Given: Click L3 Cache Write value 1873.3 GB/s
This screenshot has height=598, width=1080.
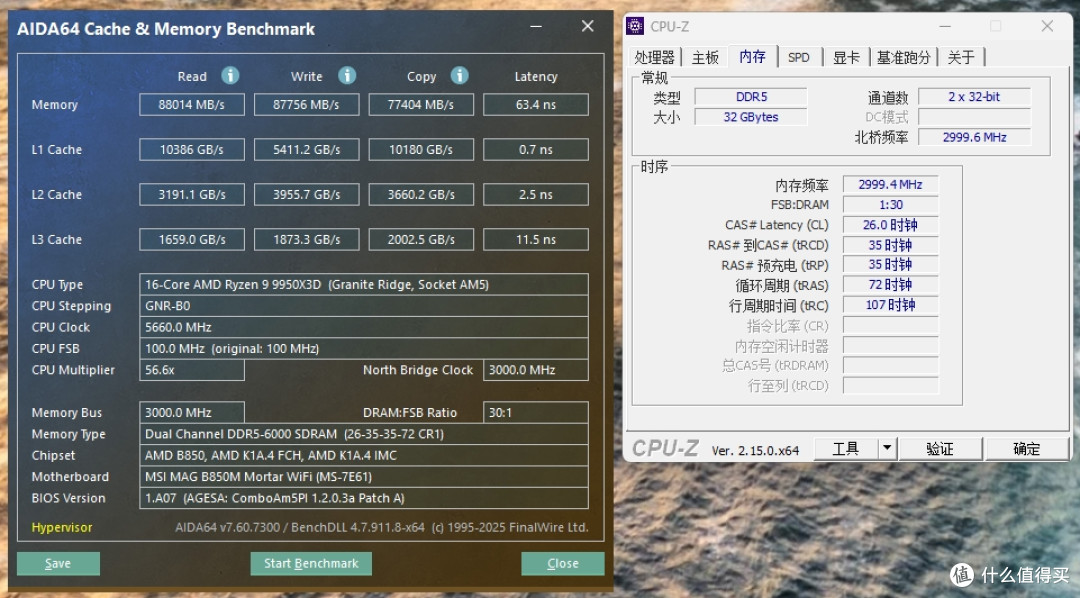Looking at the screenshot, I should (x=307, y=239).
